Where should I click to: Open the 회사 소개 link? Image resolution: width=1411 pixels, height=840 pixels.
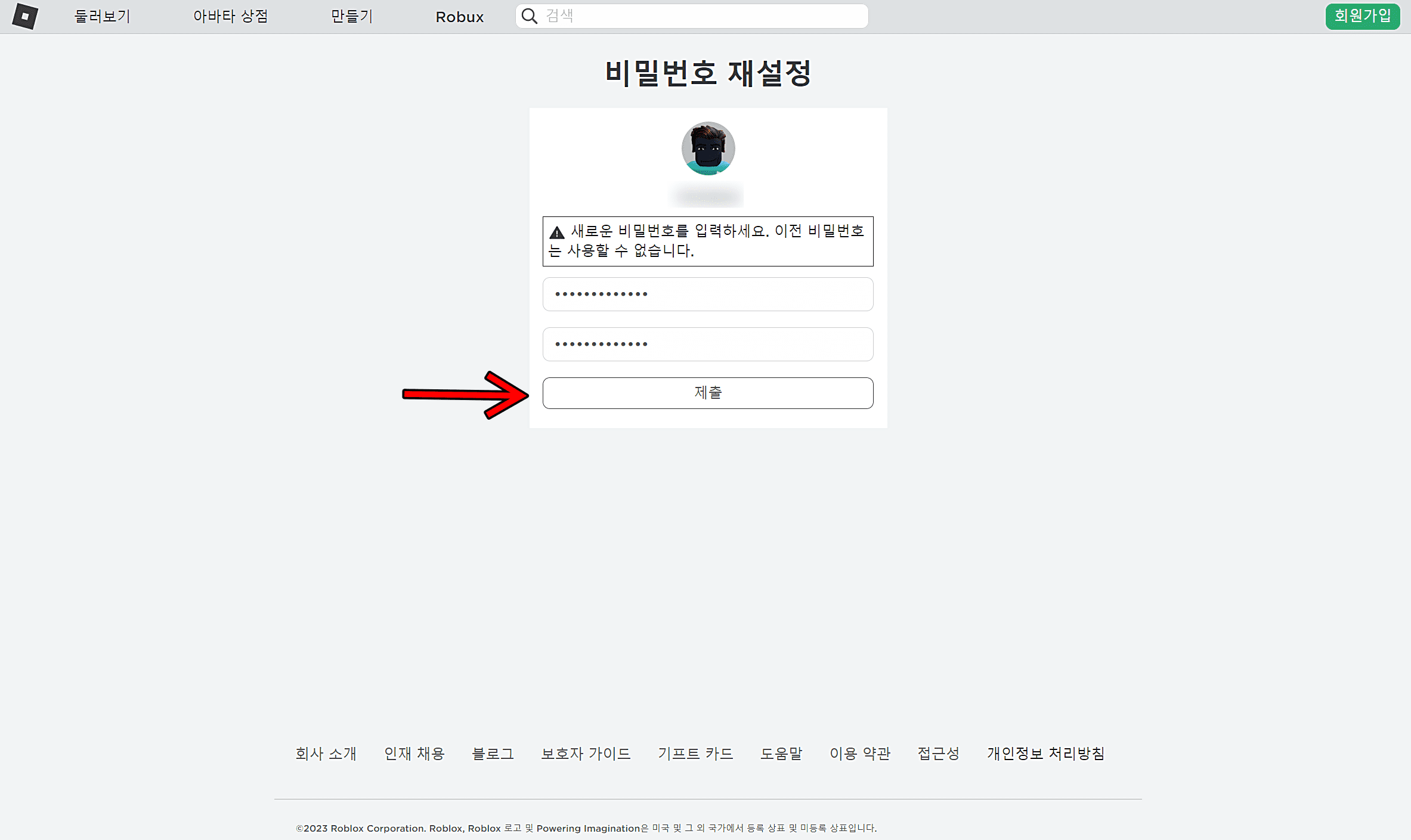pyautogui.click(x=325, y=753)
